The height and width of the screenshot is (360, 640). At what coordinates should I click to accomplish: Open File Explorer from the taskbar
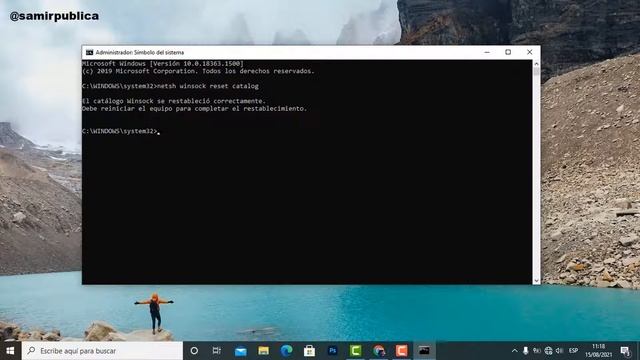(x=263, y=351)
